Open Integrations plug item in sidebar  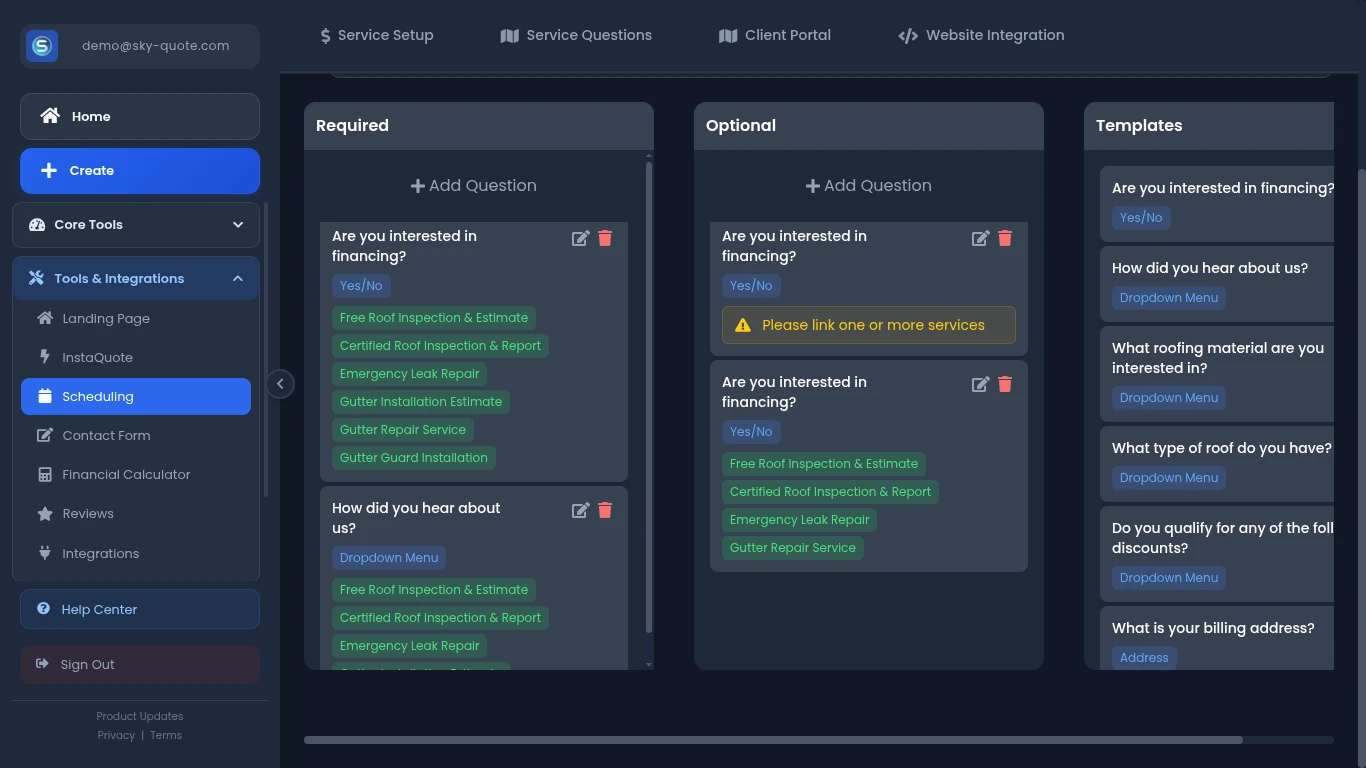point(100,553)
